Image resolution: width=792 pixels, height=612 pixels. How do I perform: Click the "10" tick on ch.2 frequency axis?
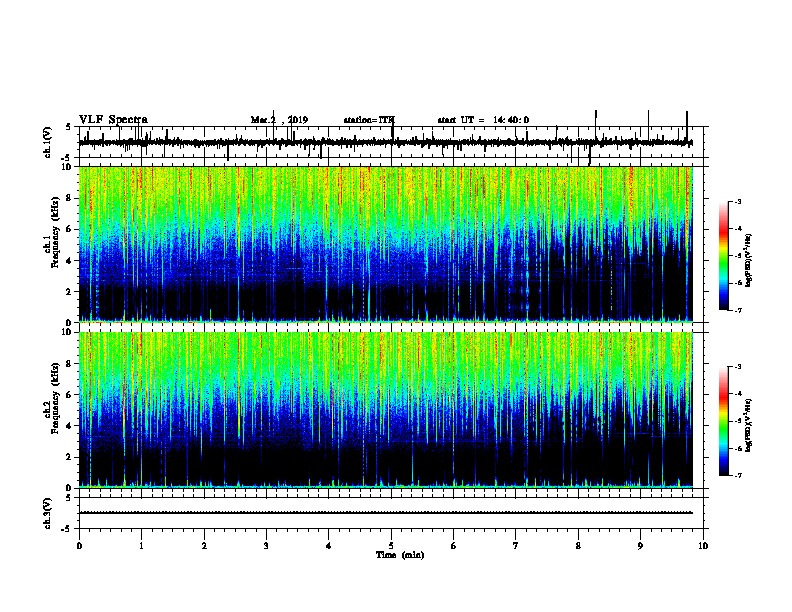(x=67, y=332)
